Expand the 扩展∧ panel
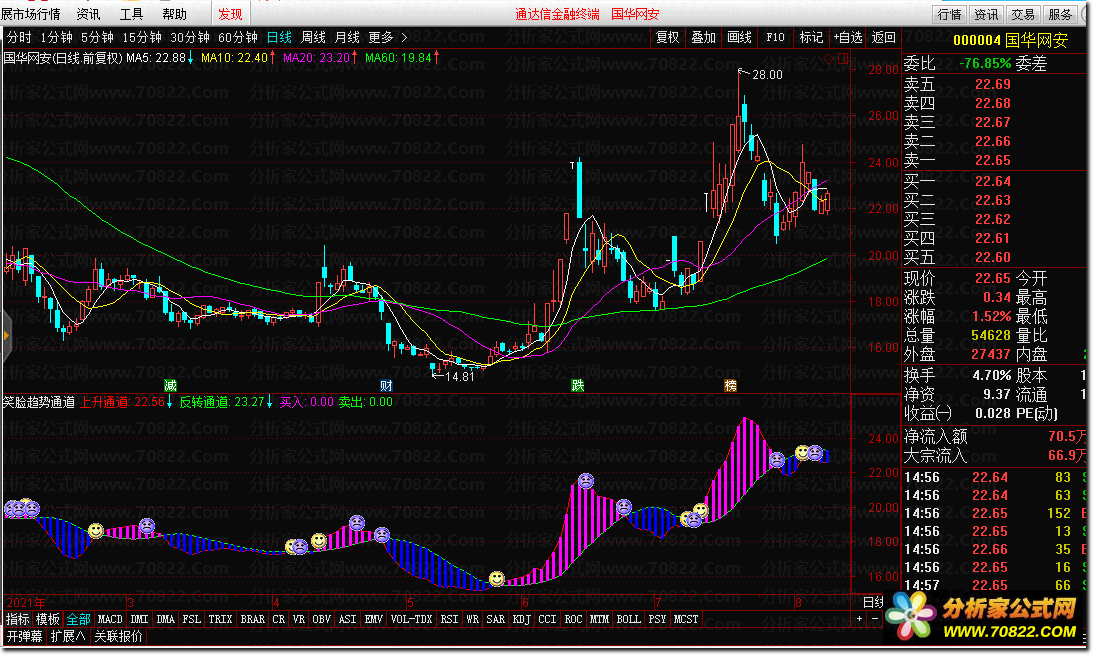 [x=68, y=636]
